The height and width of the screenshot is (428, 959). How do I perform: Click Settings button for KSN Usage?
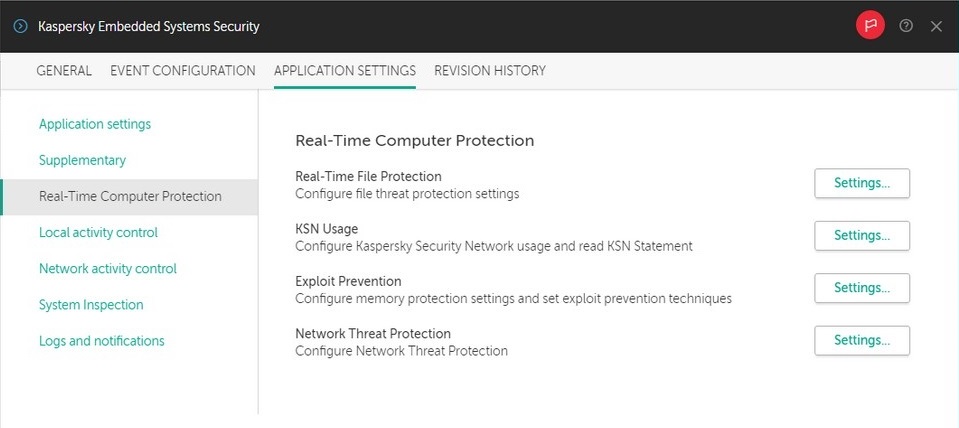coord(862,236)
